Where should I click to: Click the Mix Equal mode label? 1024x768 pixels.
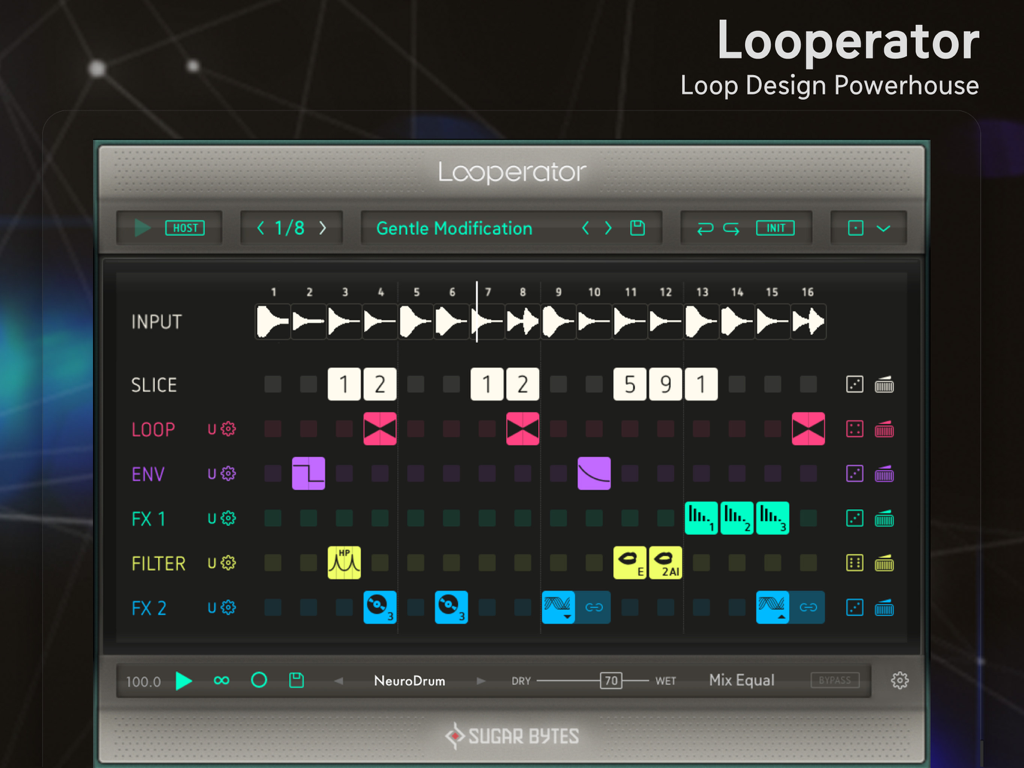point(741,680)
